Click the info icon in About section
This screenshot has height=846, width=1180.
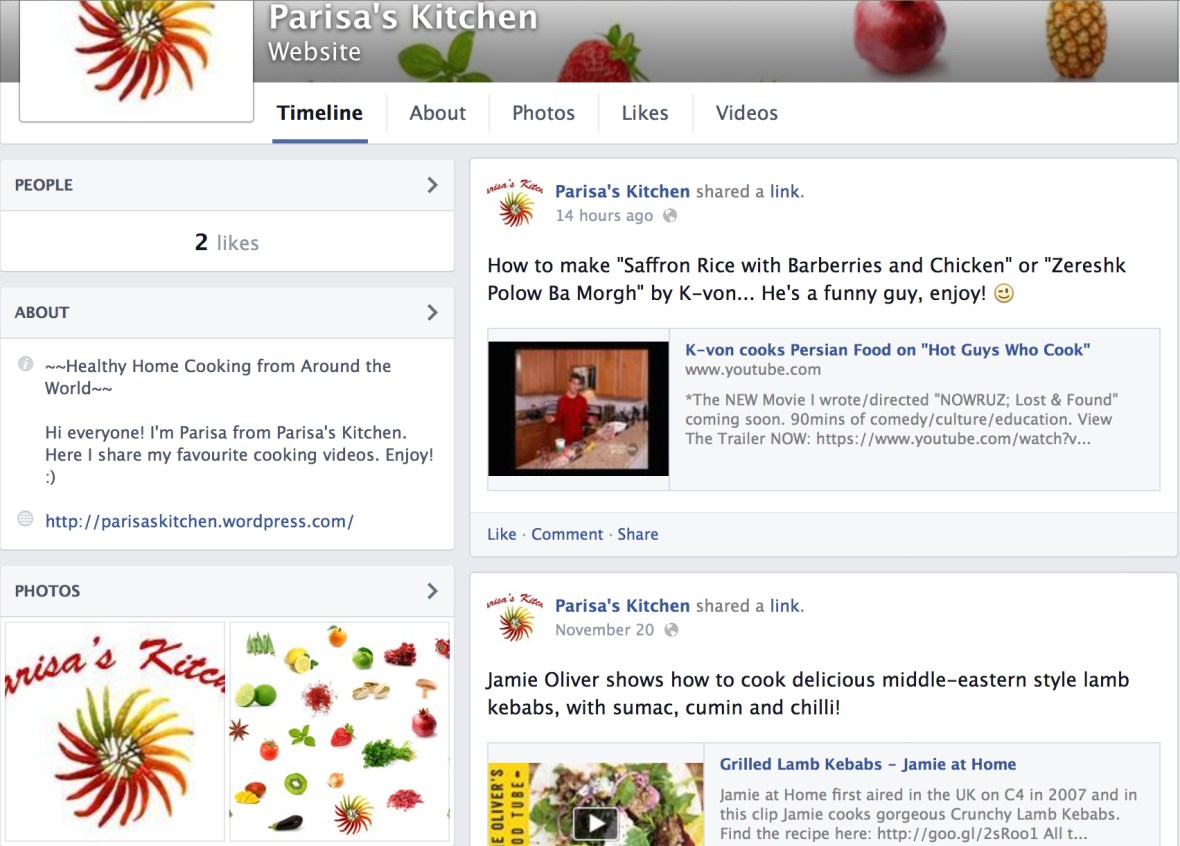click(26, 364)
